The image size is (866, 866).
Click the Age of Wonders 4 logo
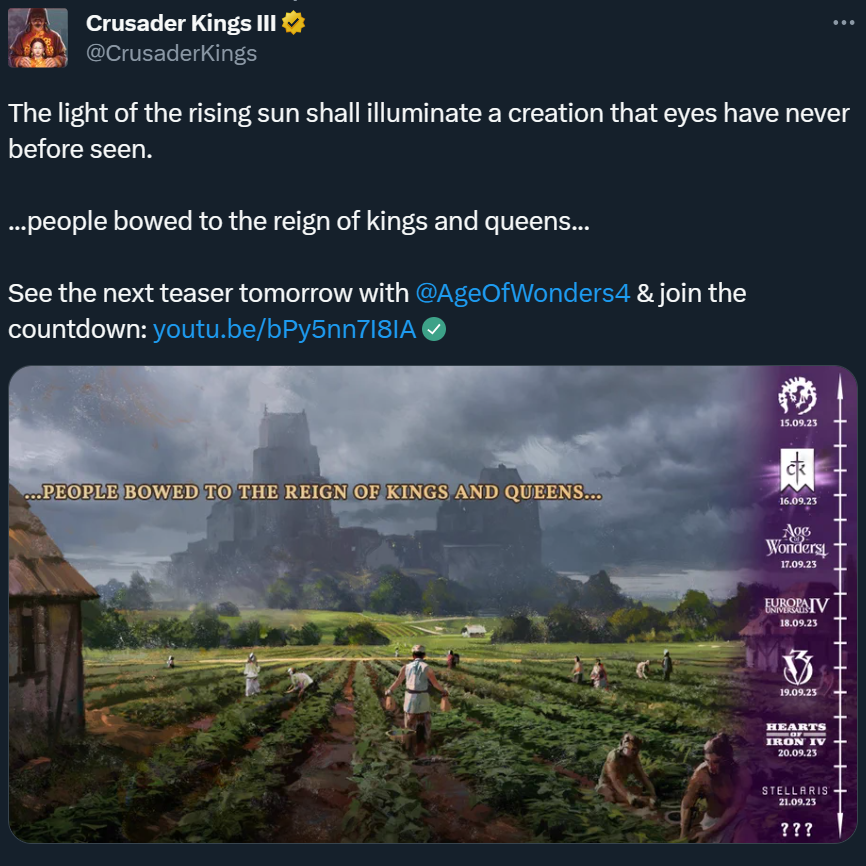[x=797, y=540]
